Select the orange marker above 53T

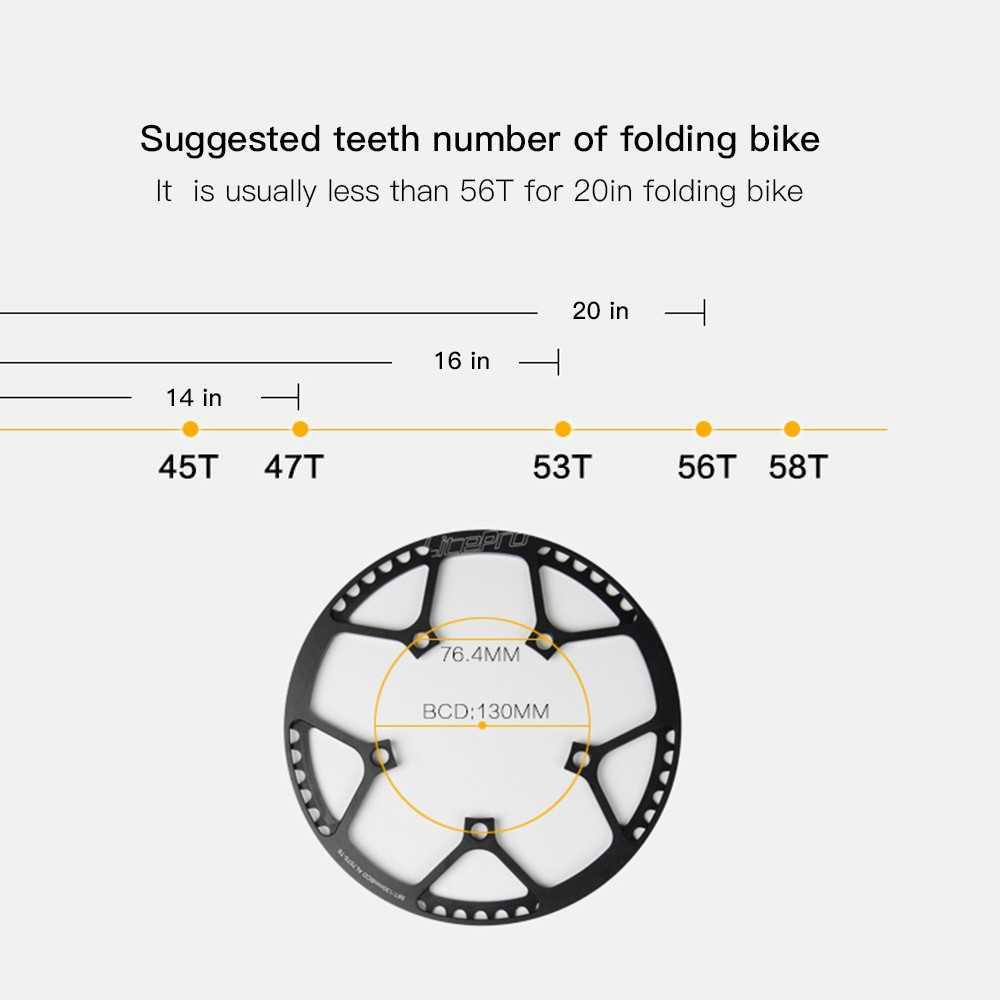(x=563, y=429)
